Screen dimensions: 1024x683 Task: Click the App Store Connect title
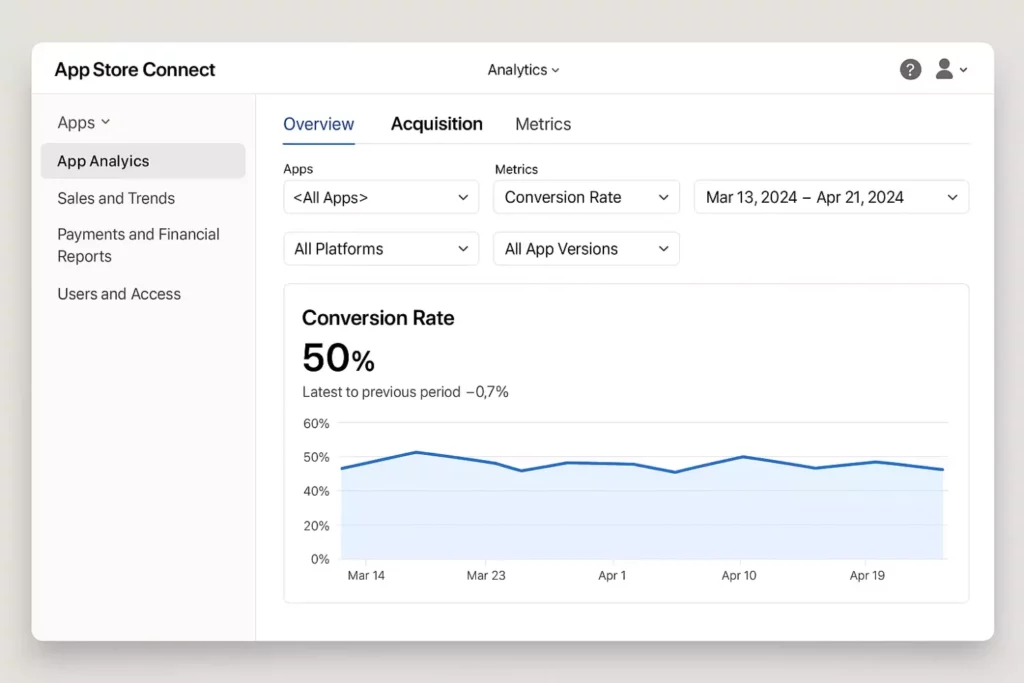point(135,70)
